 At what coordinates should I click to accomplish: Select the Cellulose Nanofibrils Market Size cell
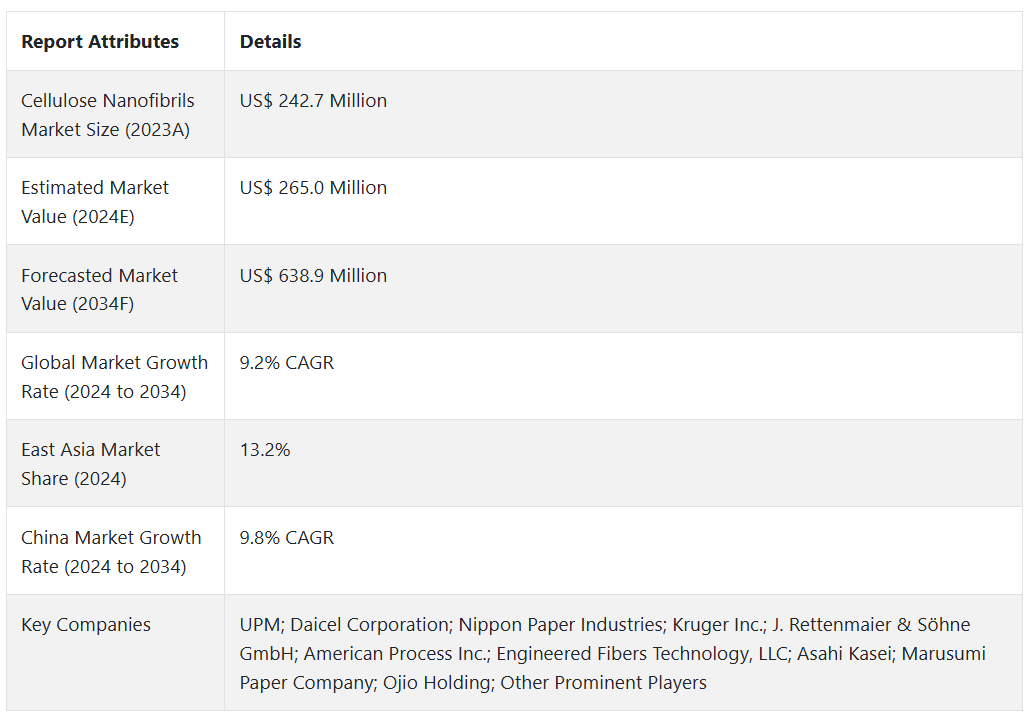(x=108, y=114)
